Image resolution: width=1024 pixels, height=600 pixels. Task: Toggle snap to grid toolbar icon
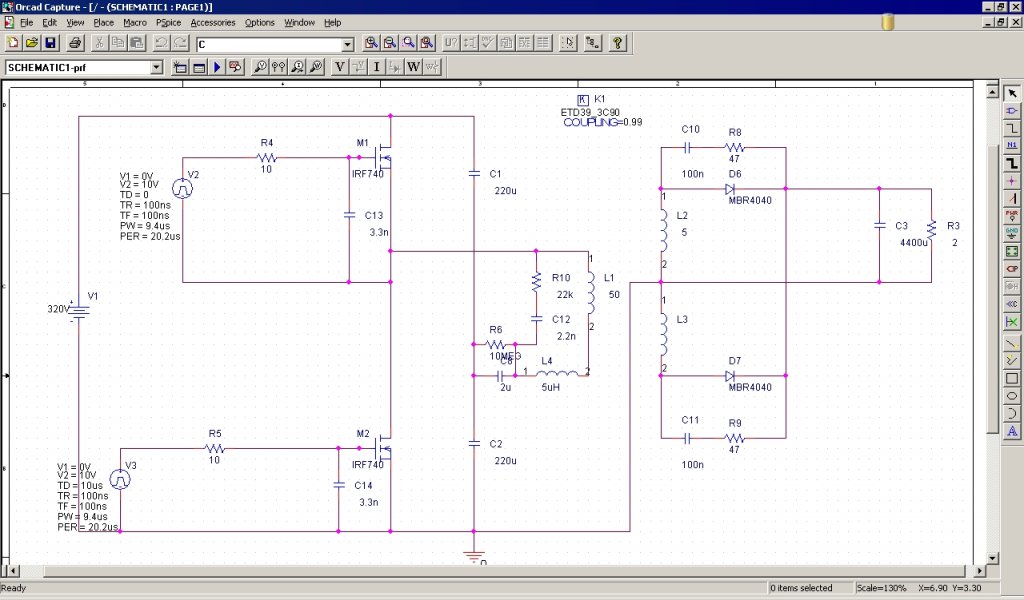pyautogui.click(x=568, y=43)
